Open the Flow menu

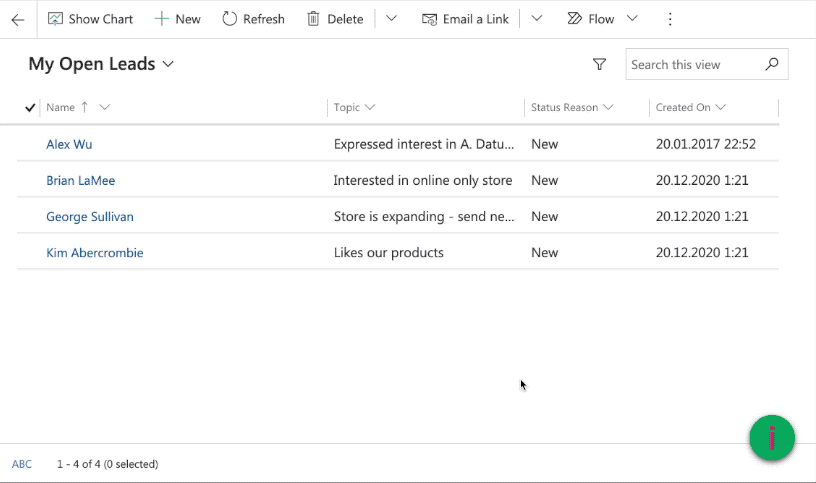coord(603,19)
